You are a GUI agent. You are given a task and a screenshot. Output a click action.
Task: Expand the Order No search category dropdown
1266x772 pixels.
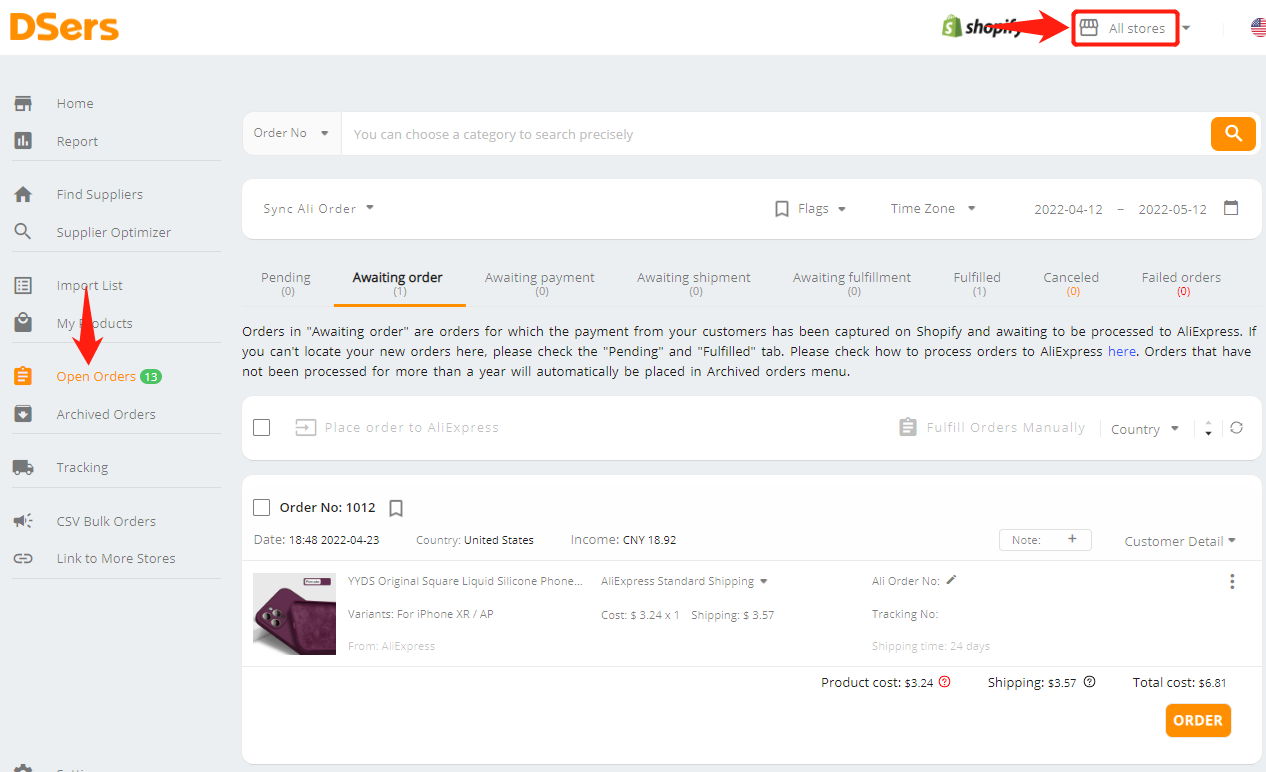pos(291,133)
